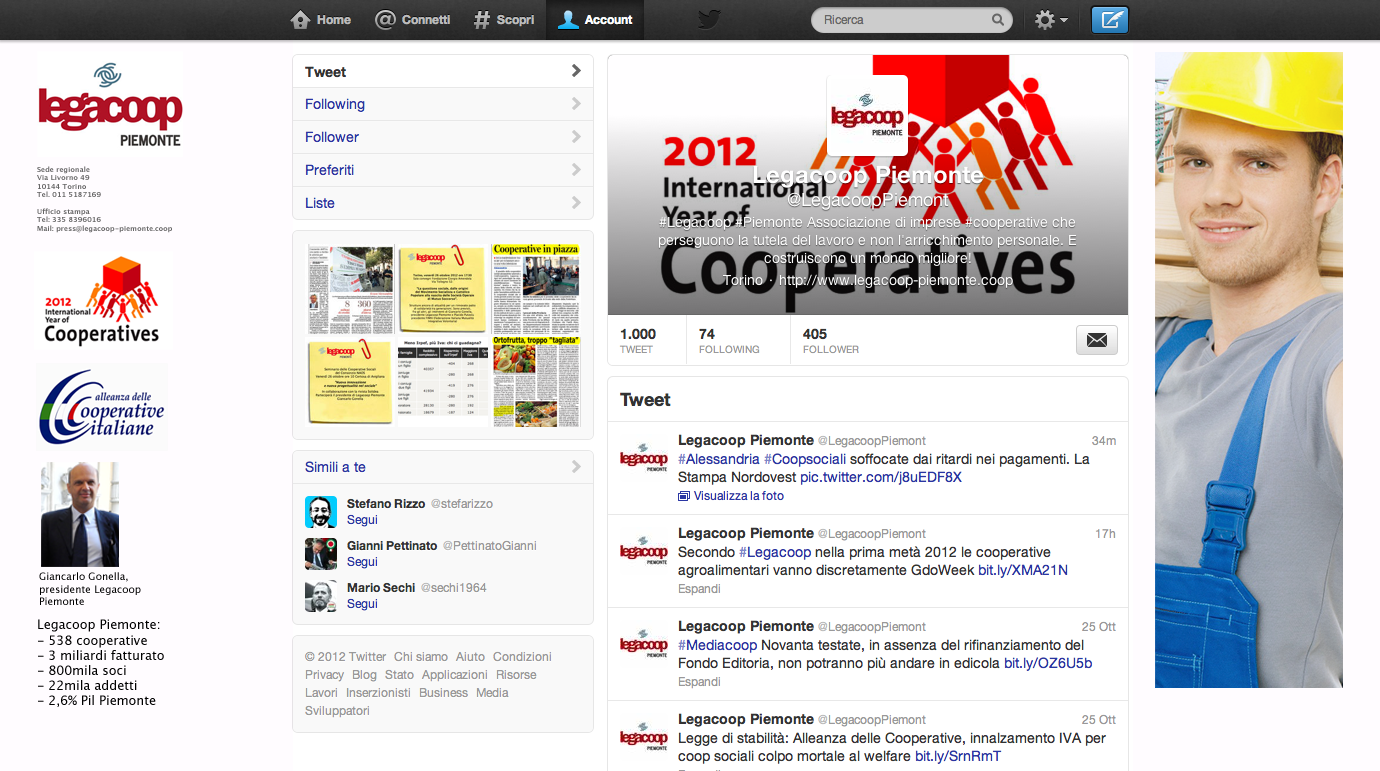The height and width of the screenshot is (771, 1380).
Task: Click the chevron next to Preferiti
Action: (x=576, y=170)
